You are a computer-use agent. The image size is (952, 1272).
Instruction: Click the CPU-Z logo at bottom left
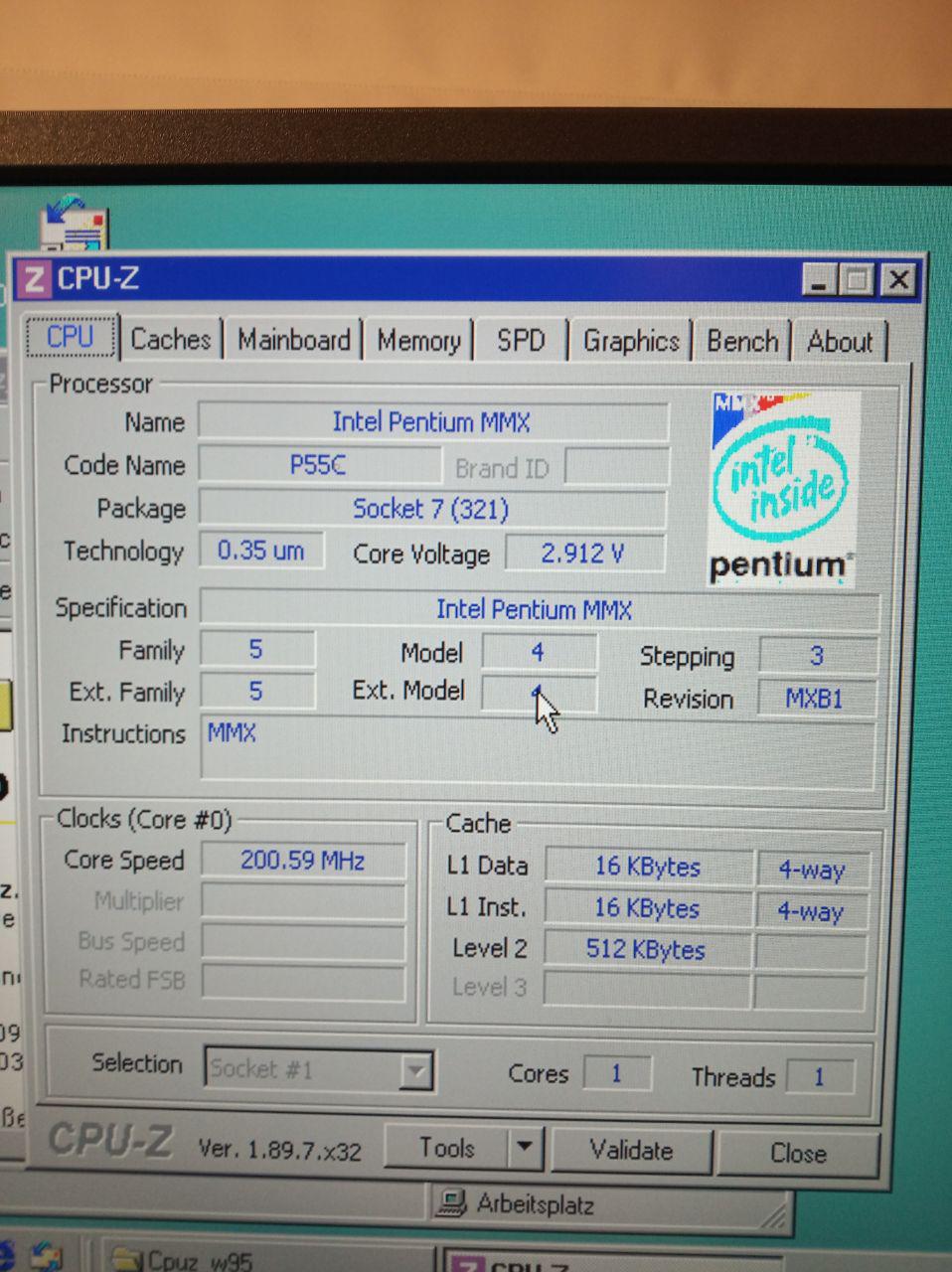click(110, 1140)
